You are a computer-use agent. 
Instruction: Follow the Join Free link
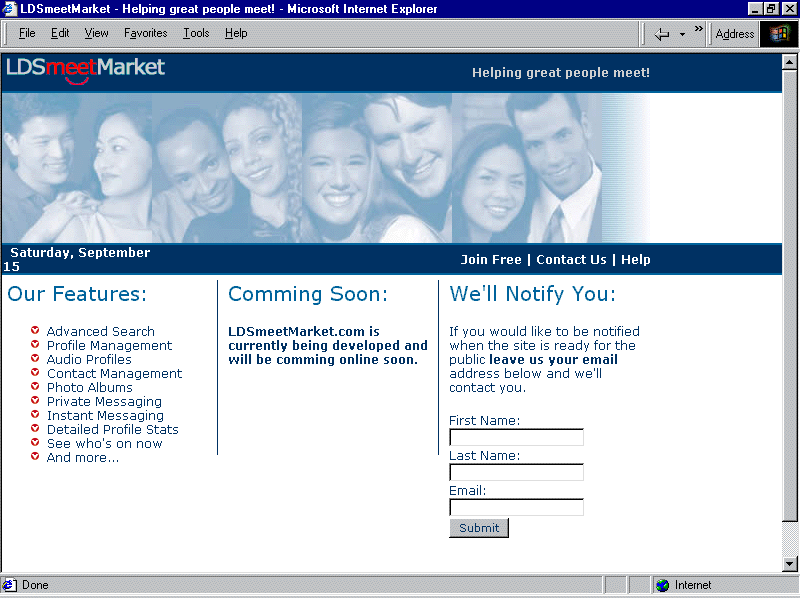click(491, 260)
